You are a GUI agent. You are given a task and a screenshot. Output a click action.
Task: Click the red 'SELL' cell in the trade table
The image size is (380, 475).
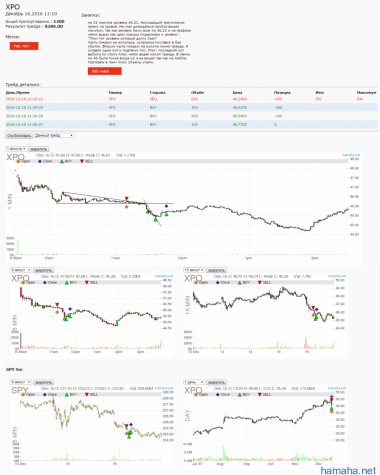[154, 99]
